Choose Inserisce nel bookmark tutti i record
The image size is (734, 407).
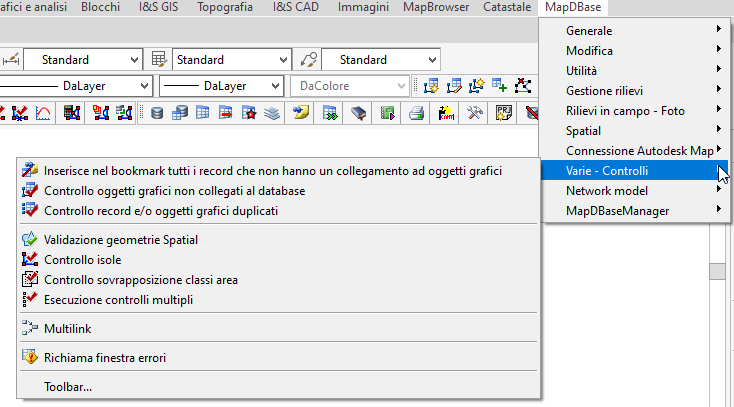pyautogui.click(x=279, y=171)
